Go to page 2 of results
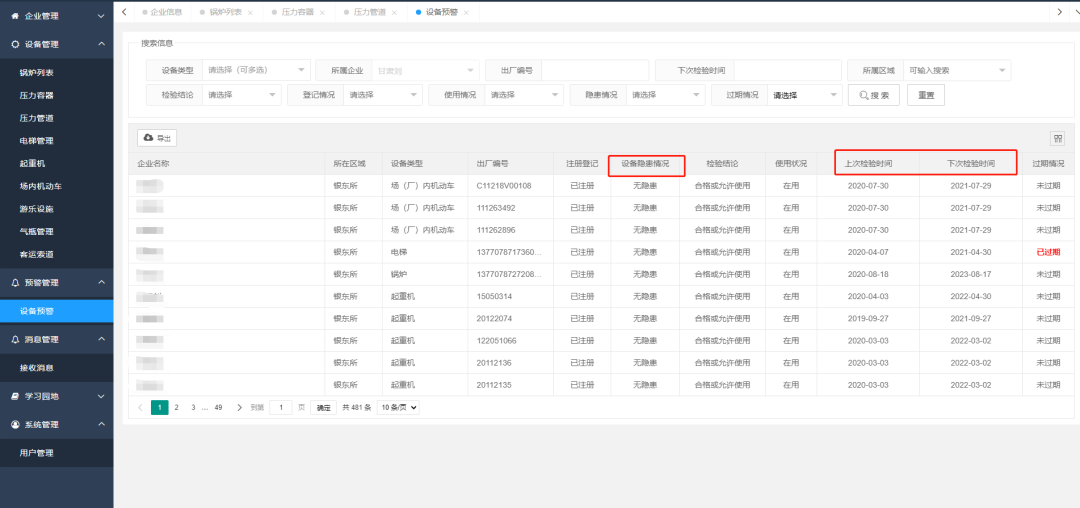 (176, 408)
